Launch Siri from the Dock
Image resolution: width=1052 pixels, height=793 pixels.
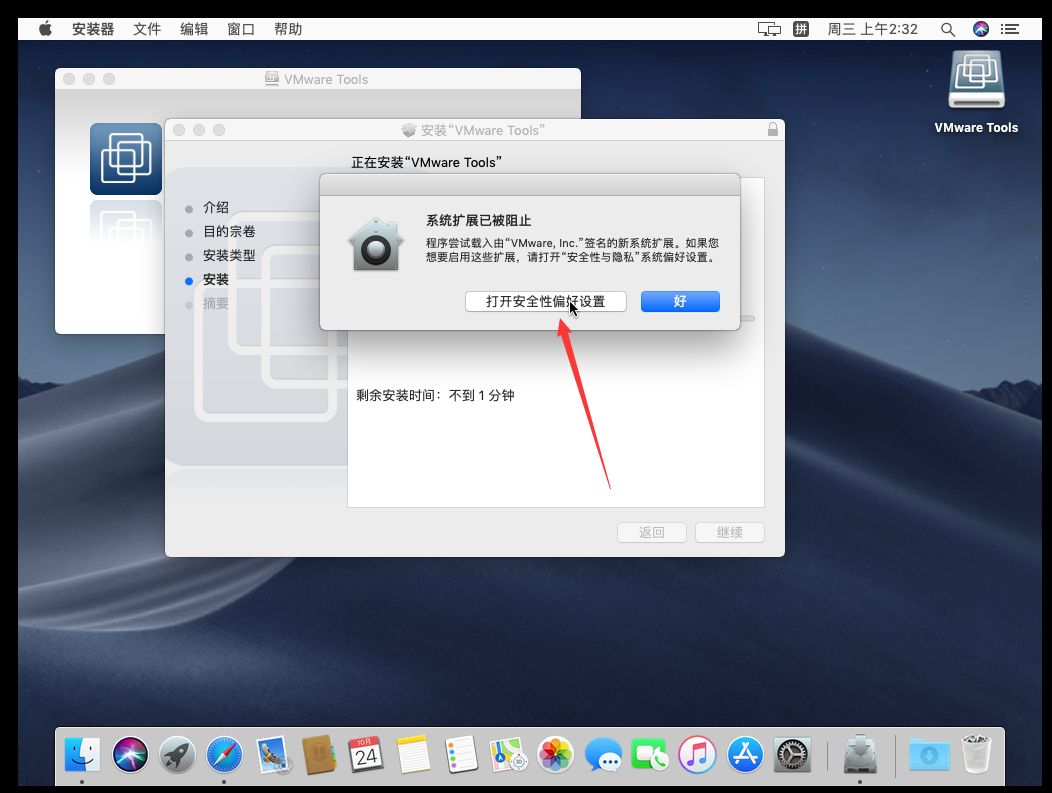[x=130, y=755]
